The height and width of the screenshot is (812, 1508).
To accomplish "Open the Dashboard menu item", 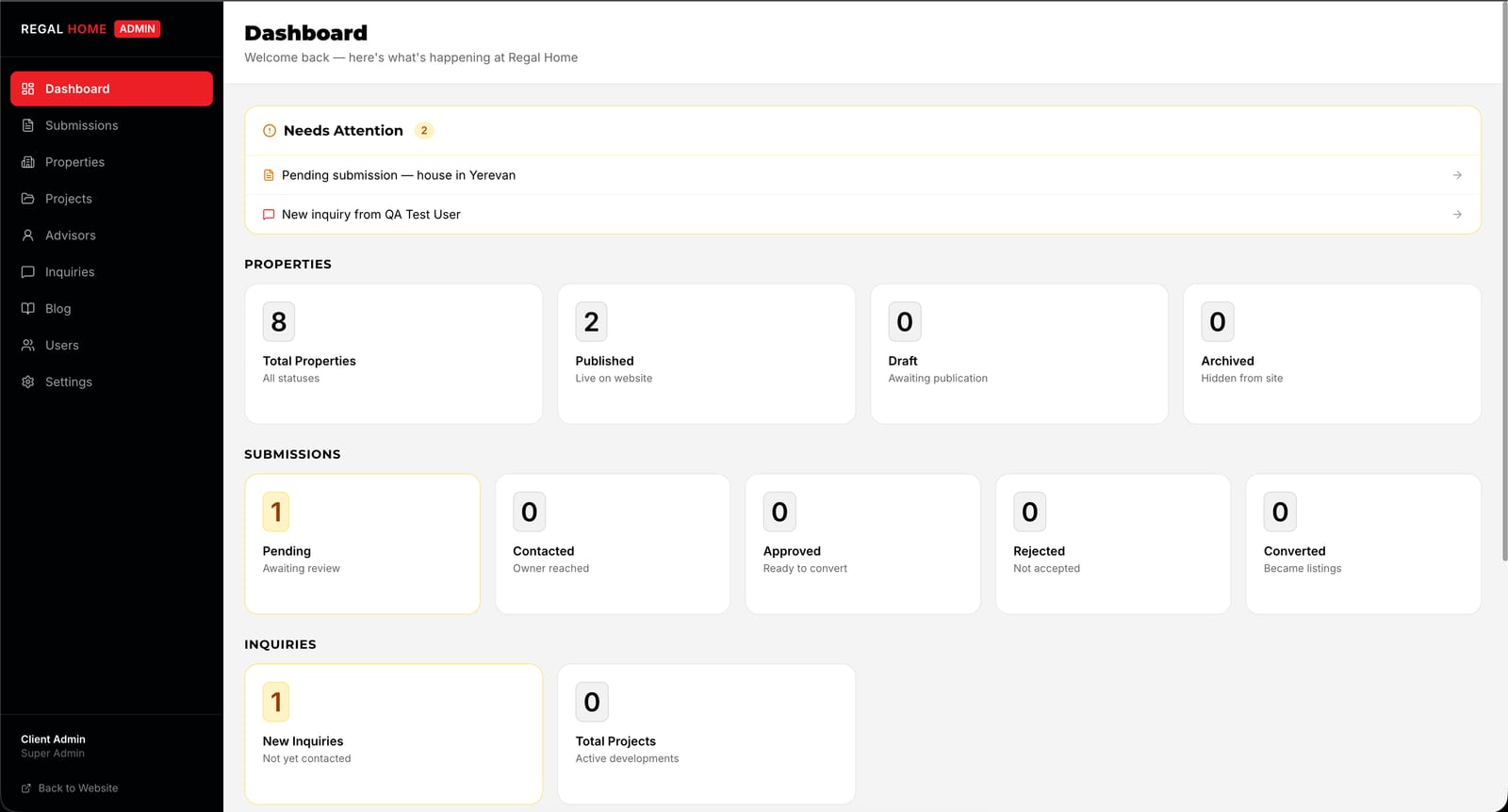I will [111, 89].
